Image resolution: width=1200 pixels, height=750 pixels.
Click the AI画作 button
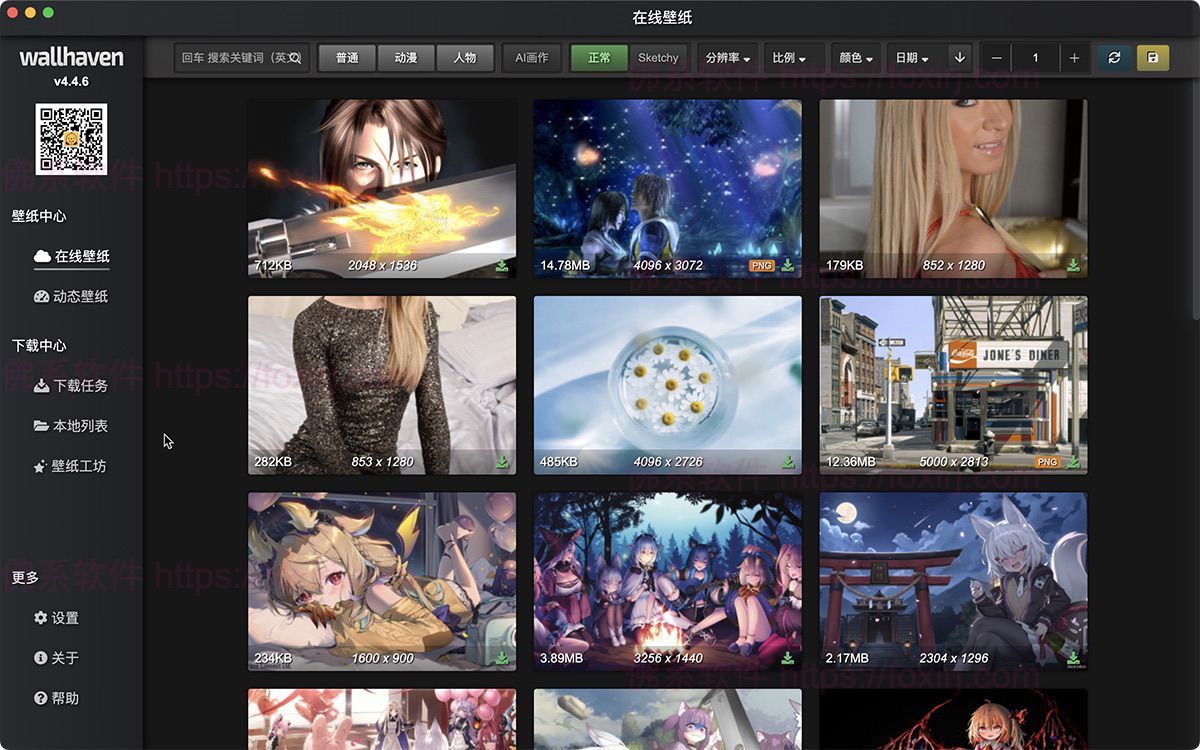tap(531, 58)
